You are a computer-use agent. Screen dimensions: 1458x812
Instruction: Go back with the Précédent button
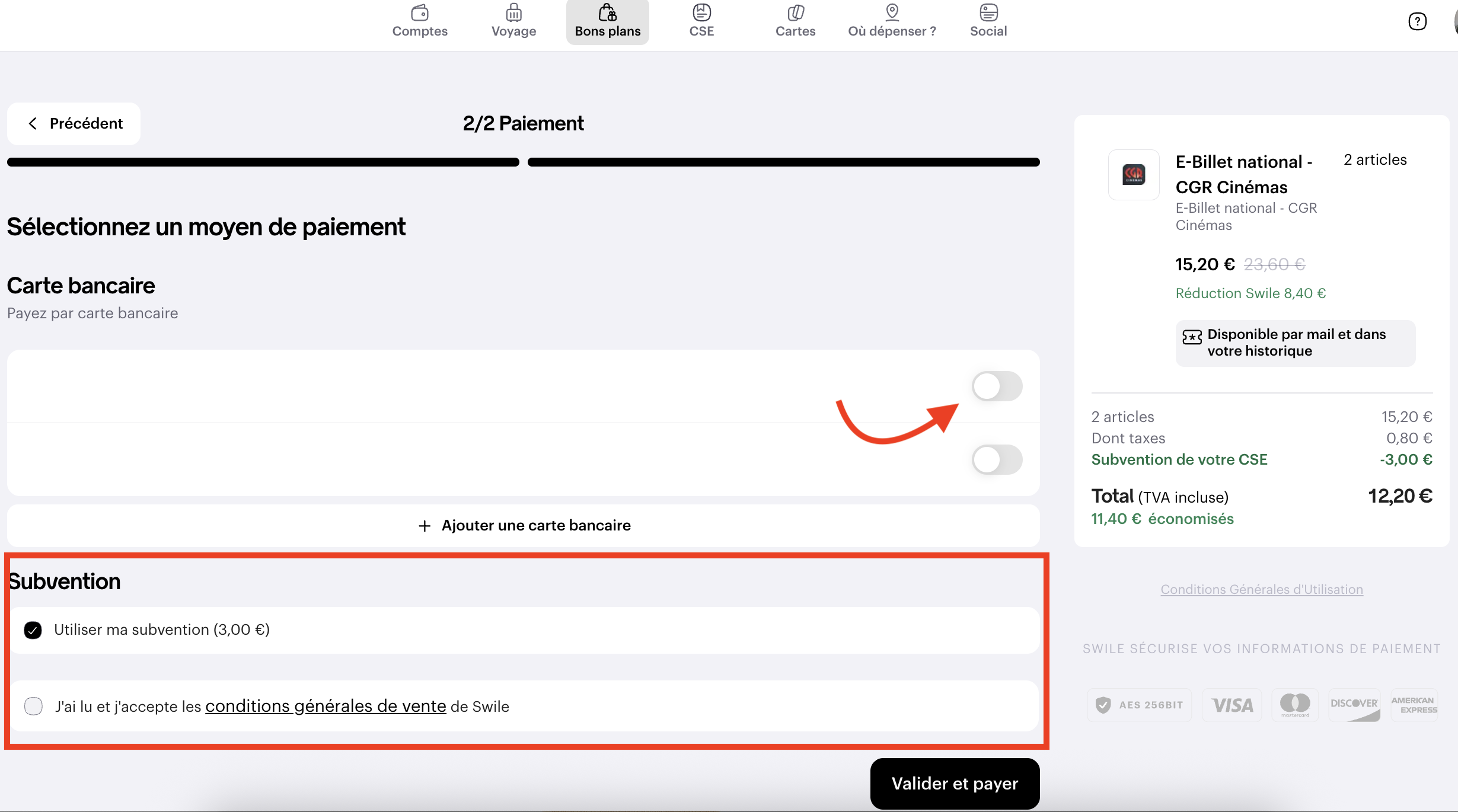click(74, 123)
